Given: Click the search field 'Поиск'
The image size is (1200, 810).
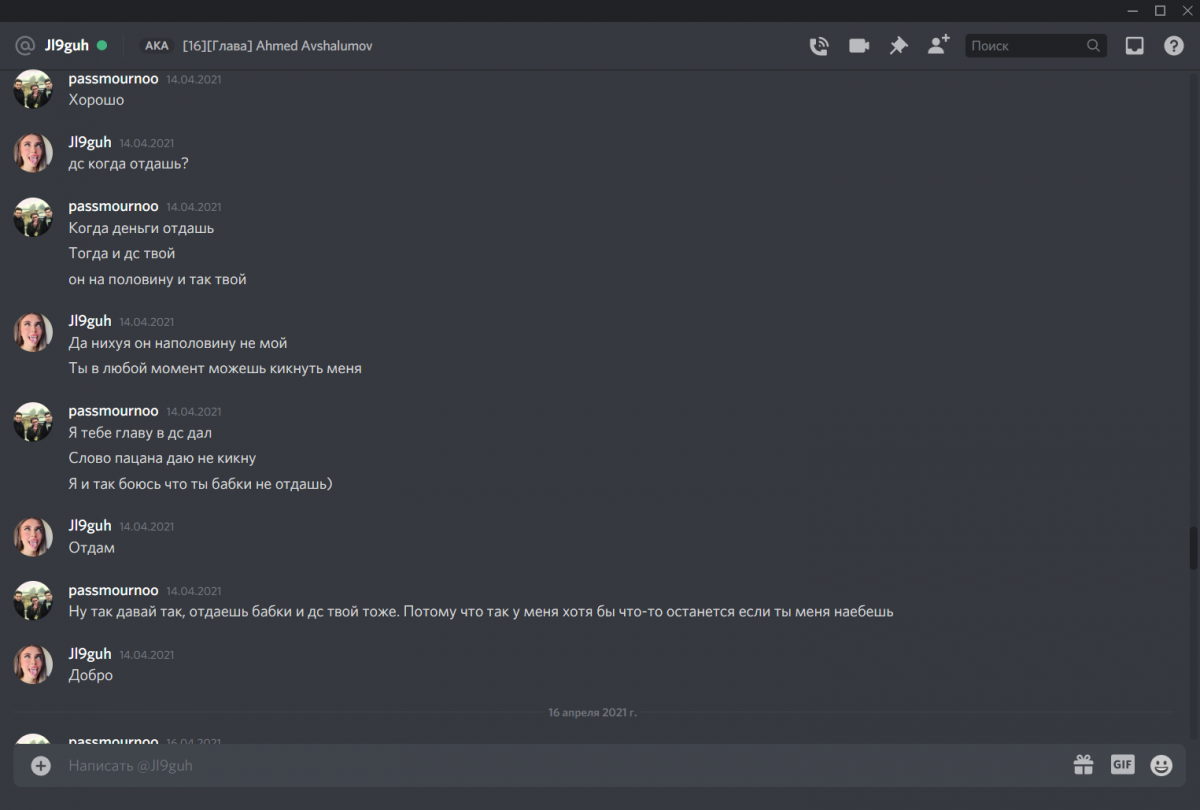Looking at the screenshot, I should coord(1025,46).
